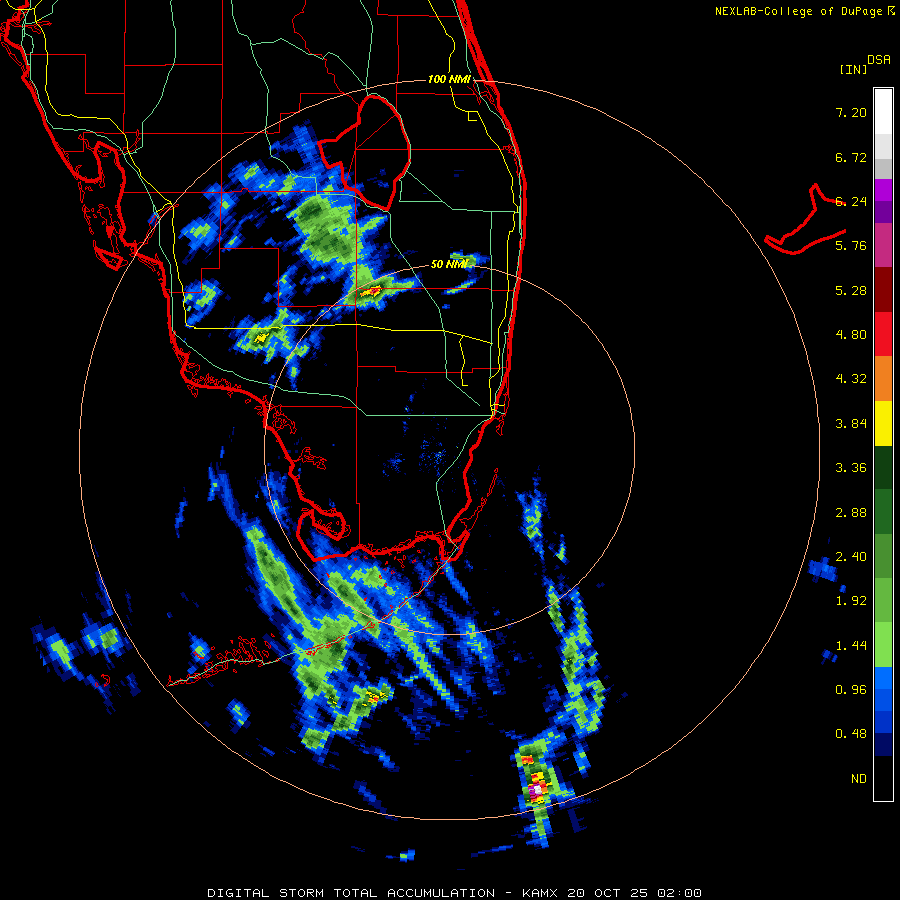Viewport: 900px width, 900px height.
Task: Click the [IN] units label
Action: (x=854, y=69)
